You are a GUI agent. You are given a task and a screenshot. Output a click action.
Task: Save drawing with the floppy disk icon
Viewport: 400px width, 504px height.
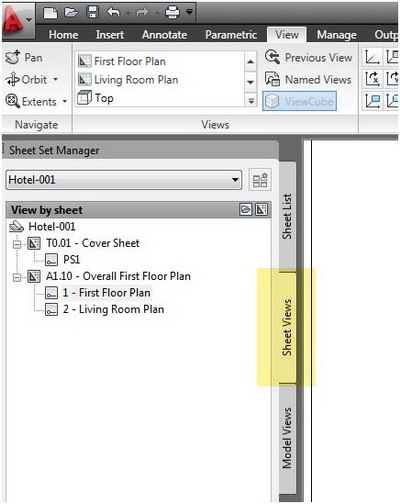coord(92,13)
